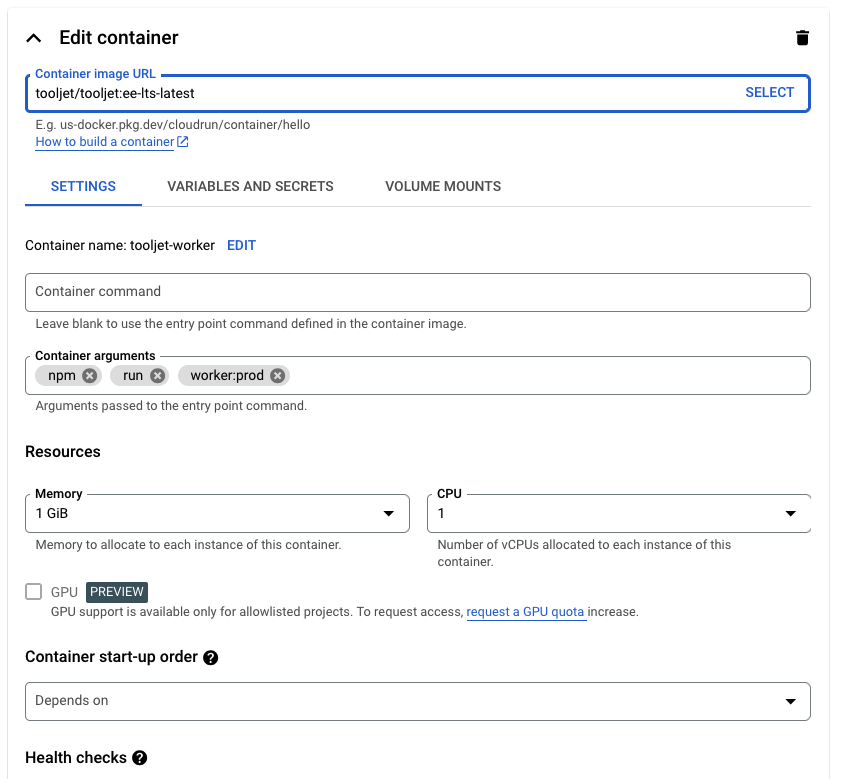The width and height of the screenshot is (845, 779).
Task: Switch to Variables and Secrets tab
Action: [x=250, y=186]
